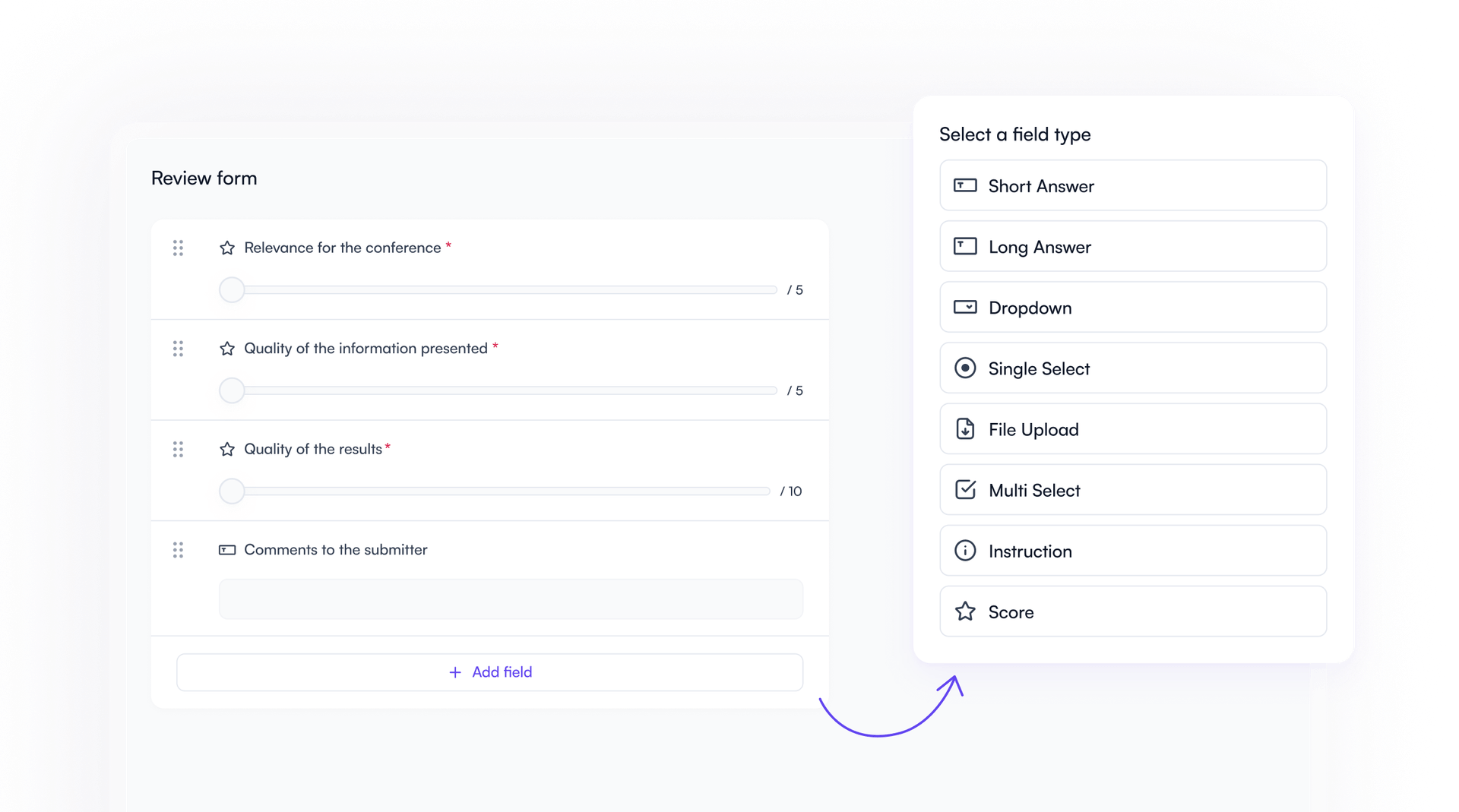Click the Multi Select checkbox icon
This screenshot has height=812, width=1459.
tap(966, 489)
